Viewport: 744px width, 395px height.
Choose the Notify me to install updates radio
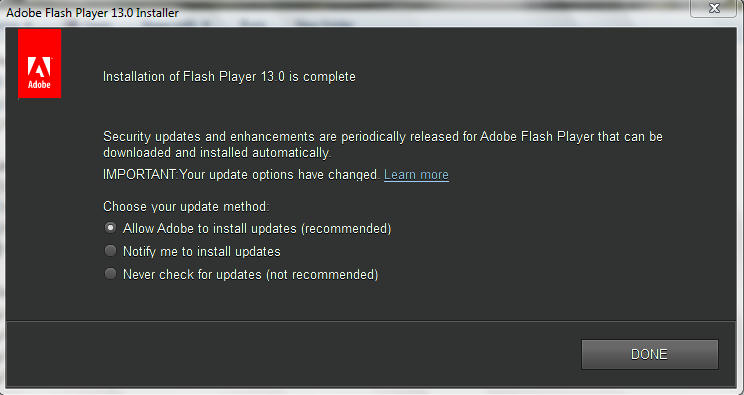[110, 251]
